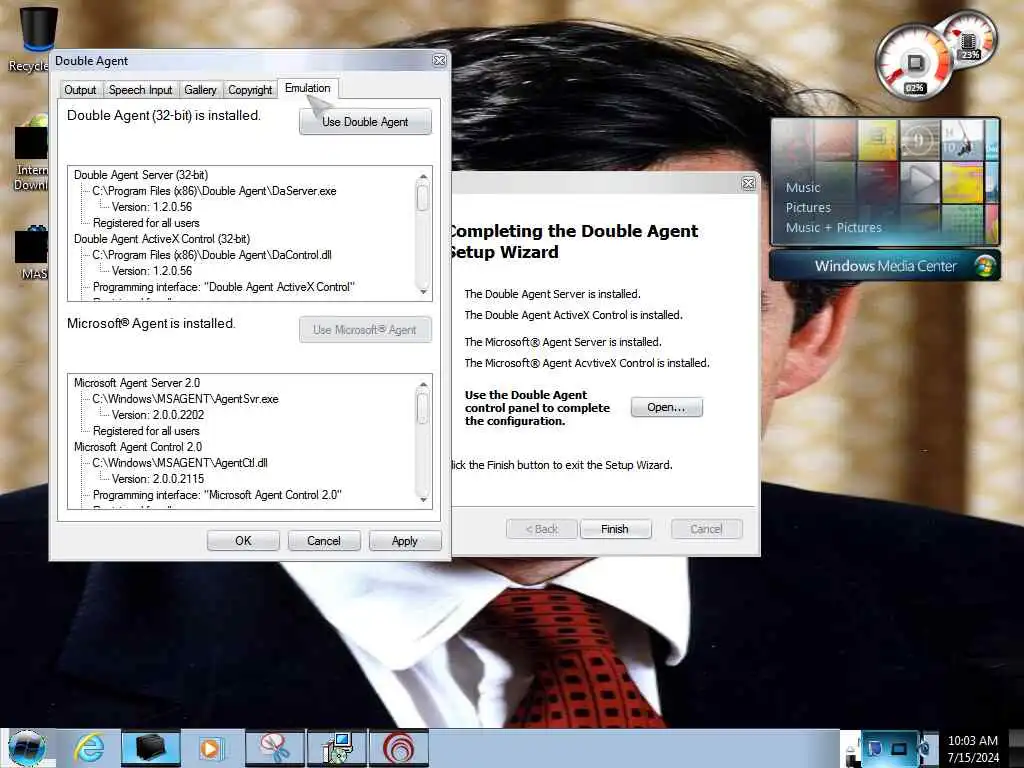
Task: Select Version: 2.0.0.2115 row
Action: tap(158, 479)
